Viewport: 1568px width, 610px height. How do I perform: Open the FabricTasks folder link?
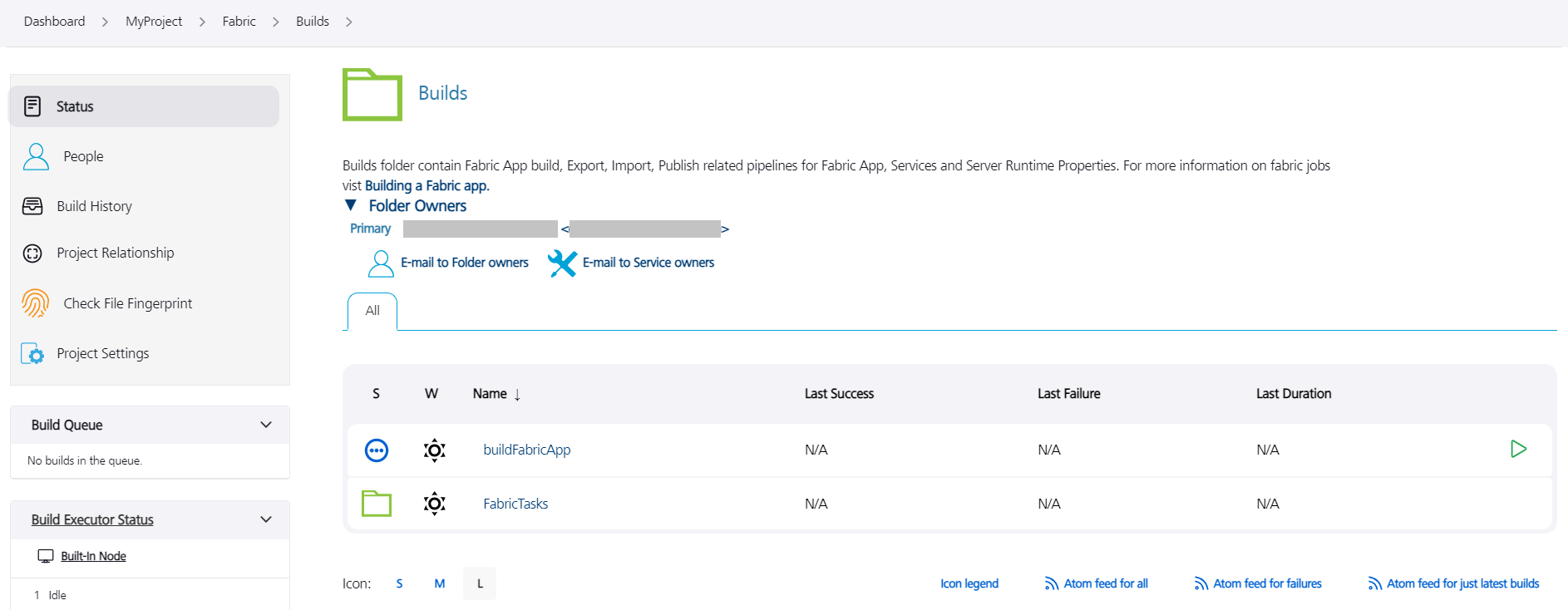515,504
